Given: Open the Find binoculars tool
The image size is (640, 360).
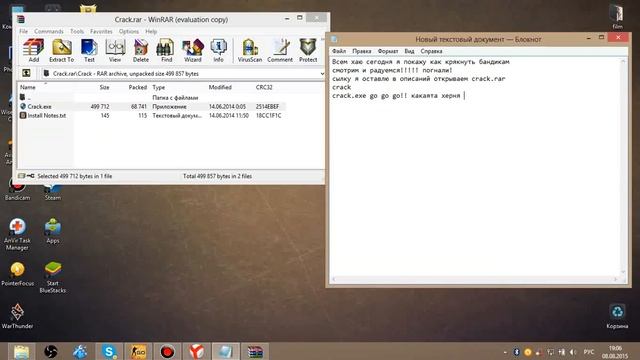Looking at the screenshot, I should coord(167,51).
